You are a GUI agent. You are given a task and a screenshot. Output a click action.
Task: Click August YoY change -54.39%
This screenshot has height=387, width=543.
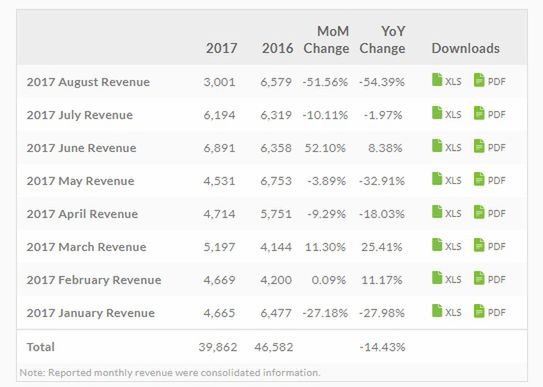pyautogui.click(x=382, y=82)
